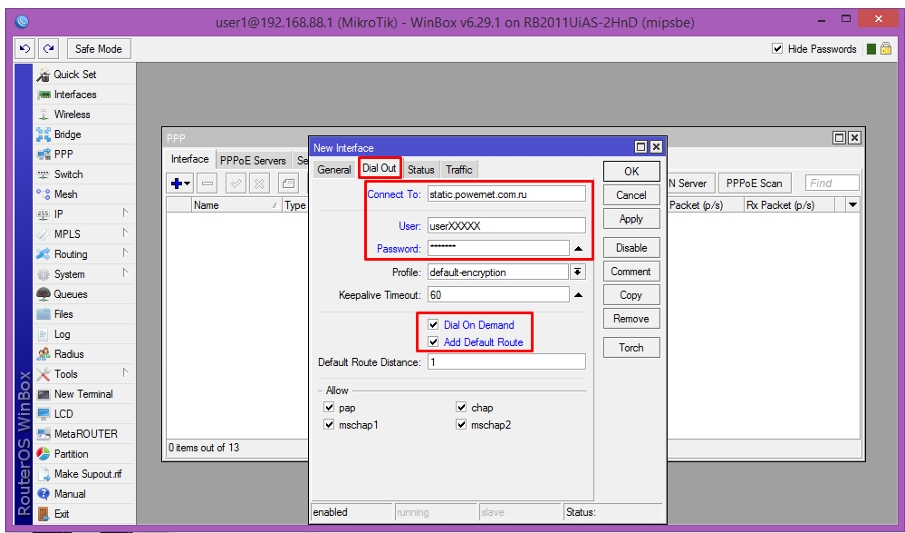Switch to the Dial Out tab
The width and height of the screenshot is (905, 533).
pos(379,168)
